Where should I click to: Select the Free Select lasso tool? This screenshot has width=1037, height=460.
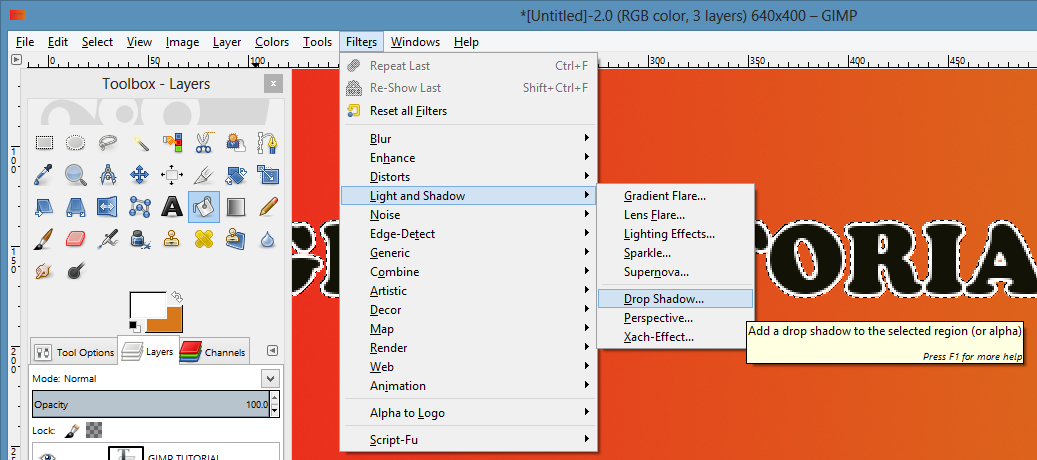pyautogui.click(x=108, y=142)
